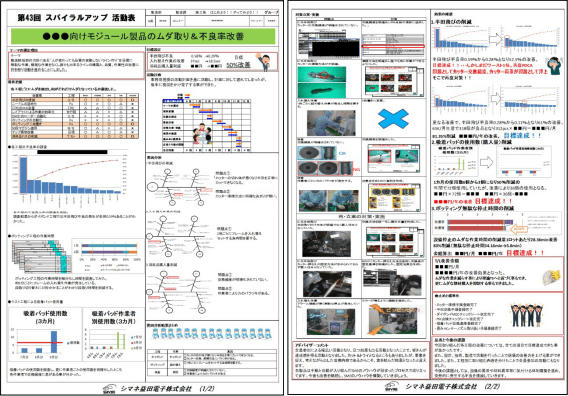Click heading 1.半田飛びの削減
The height and width of the screenshot is (396, 568).
[451, 22]
